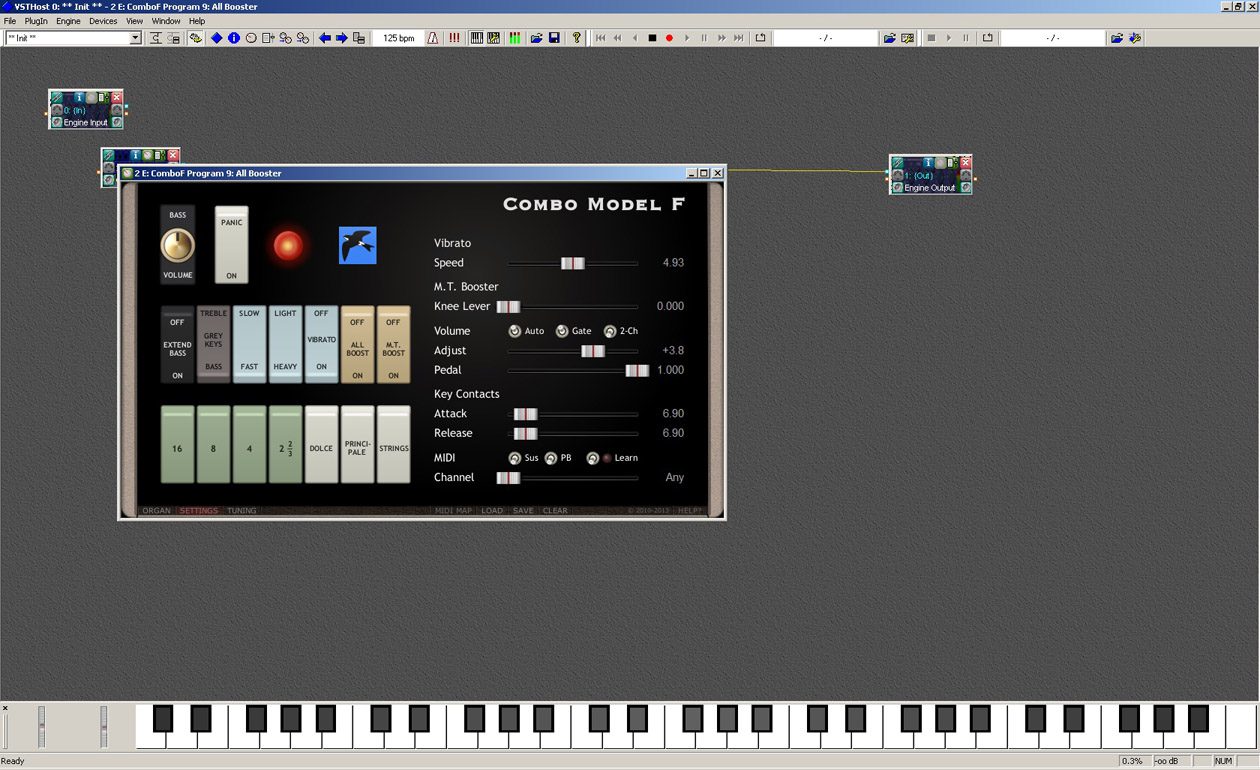
Task: Click the first player's loop icon
Action: 760,38
